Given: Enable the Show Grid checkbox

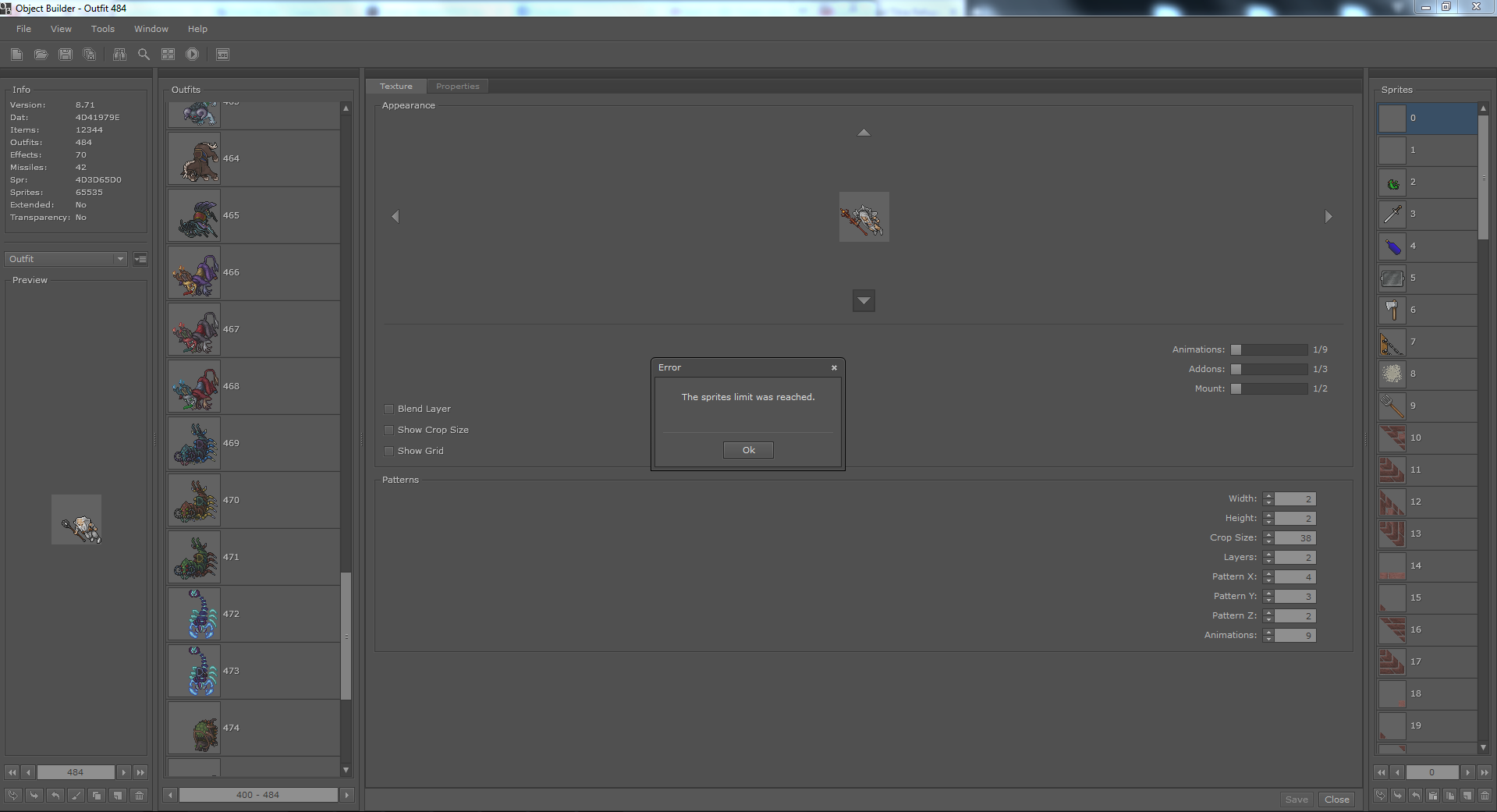Looking at the screenshot, I should coord(388,451).
